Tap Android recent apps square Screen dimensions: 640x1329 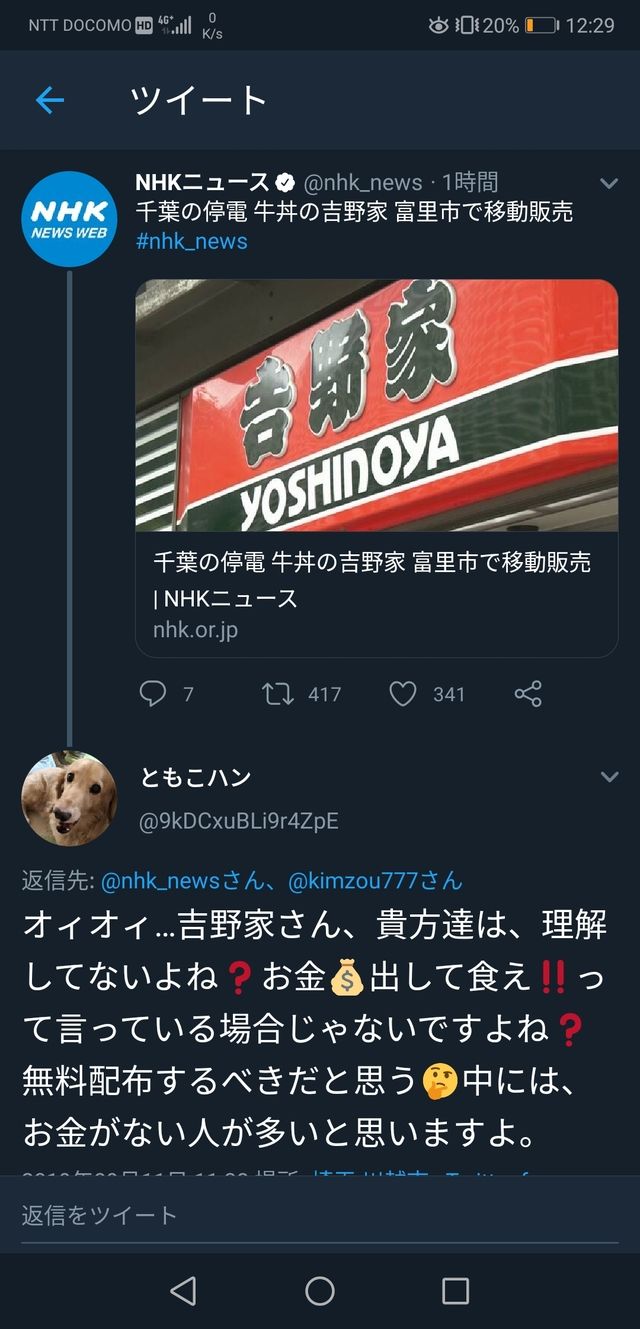pyautogui.click(x=456, y=1291)
